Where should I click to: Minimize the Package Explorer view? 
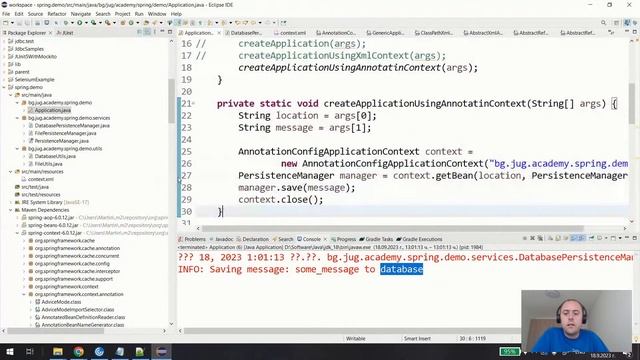pyautogui.click(x=162, y=32)
